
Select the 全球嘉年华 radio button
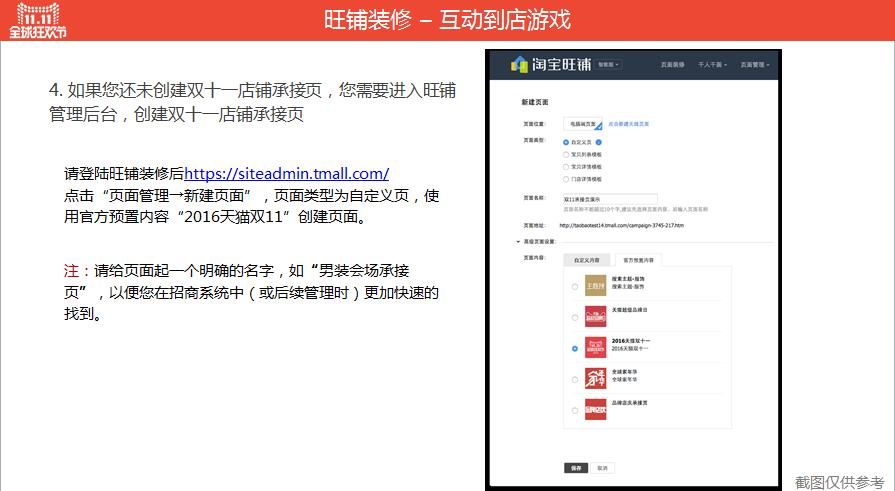575,380
